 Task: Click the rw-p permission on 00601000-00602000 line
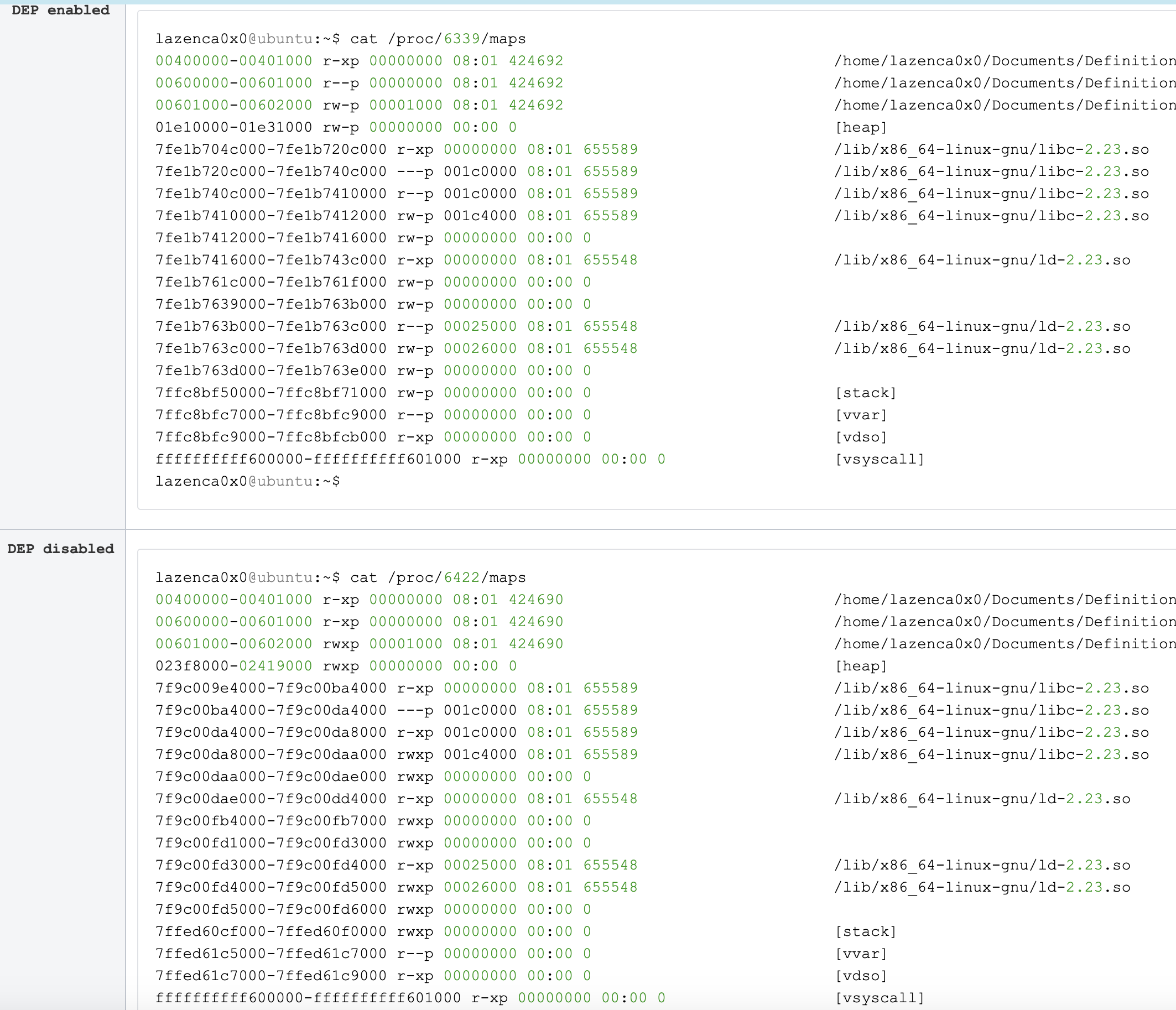(341, 105)
